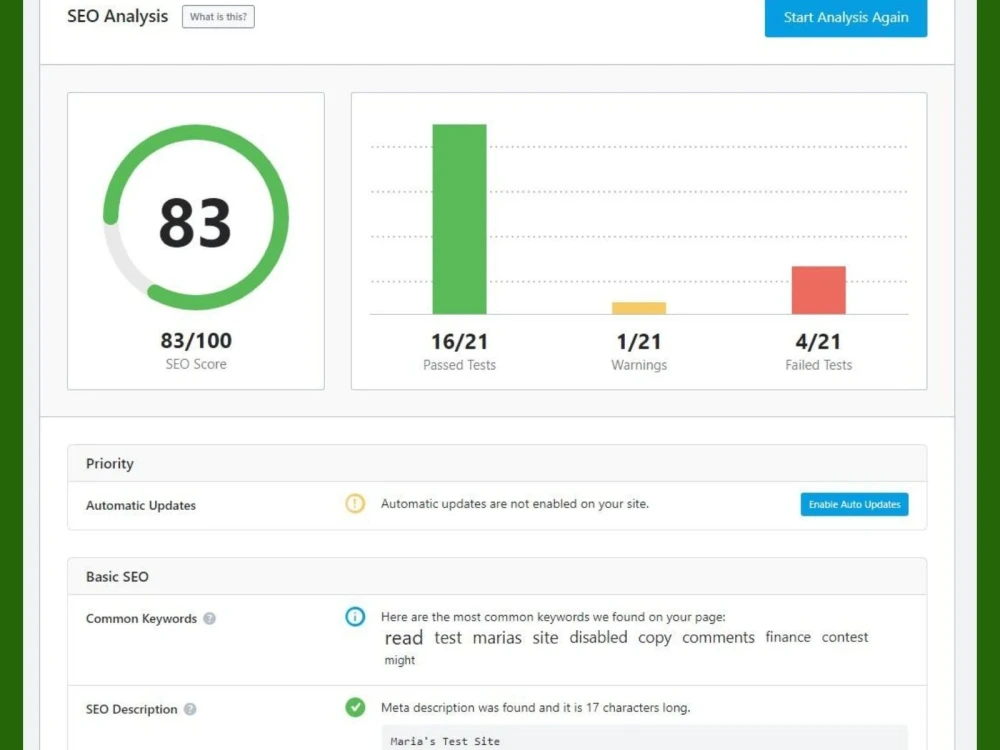Click the keyword 'copy'
1000x750 pixels.
pyautogui.click(x=655, y=638)
